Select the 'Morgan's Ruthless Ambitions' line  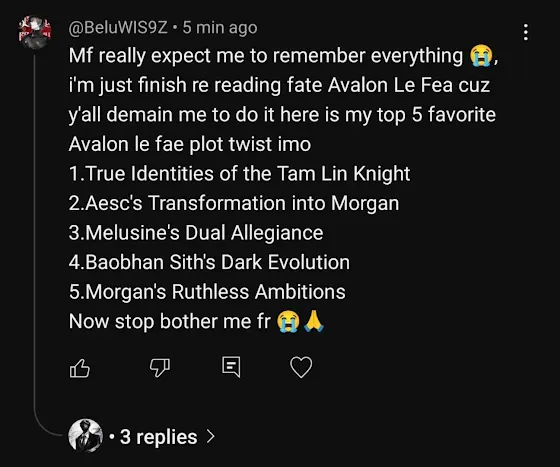pyautogui.click(x=207, y=292)
